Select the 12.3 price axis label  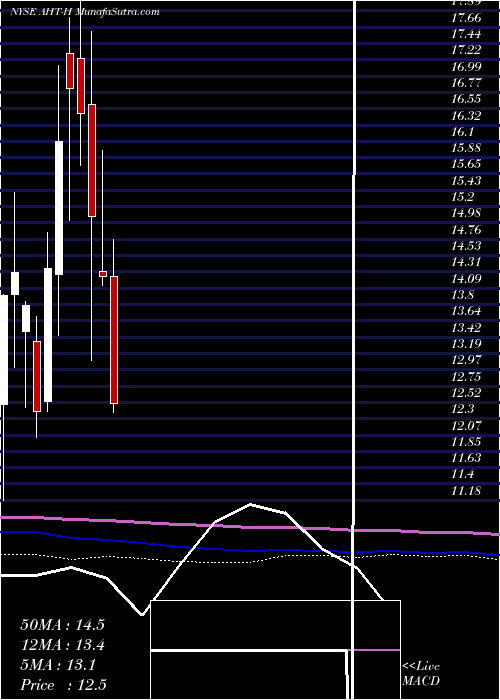463,409
